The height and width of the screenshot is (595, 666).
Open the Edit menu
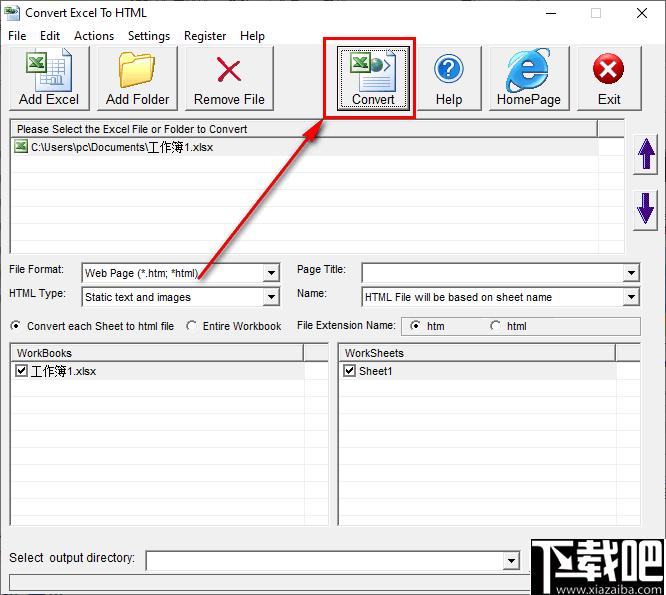(50, 36)
